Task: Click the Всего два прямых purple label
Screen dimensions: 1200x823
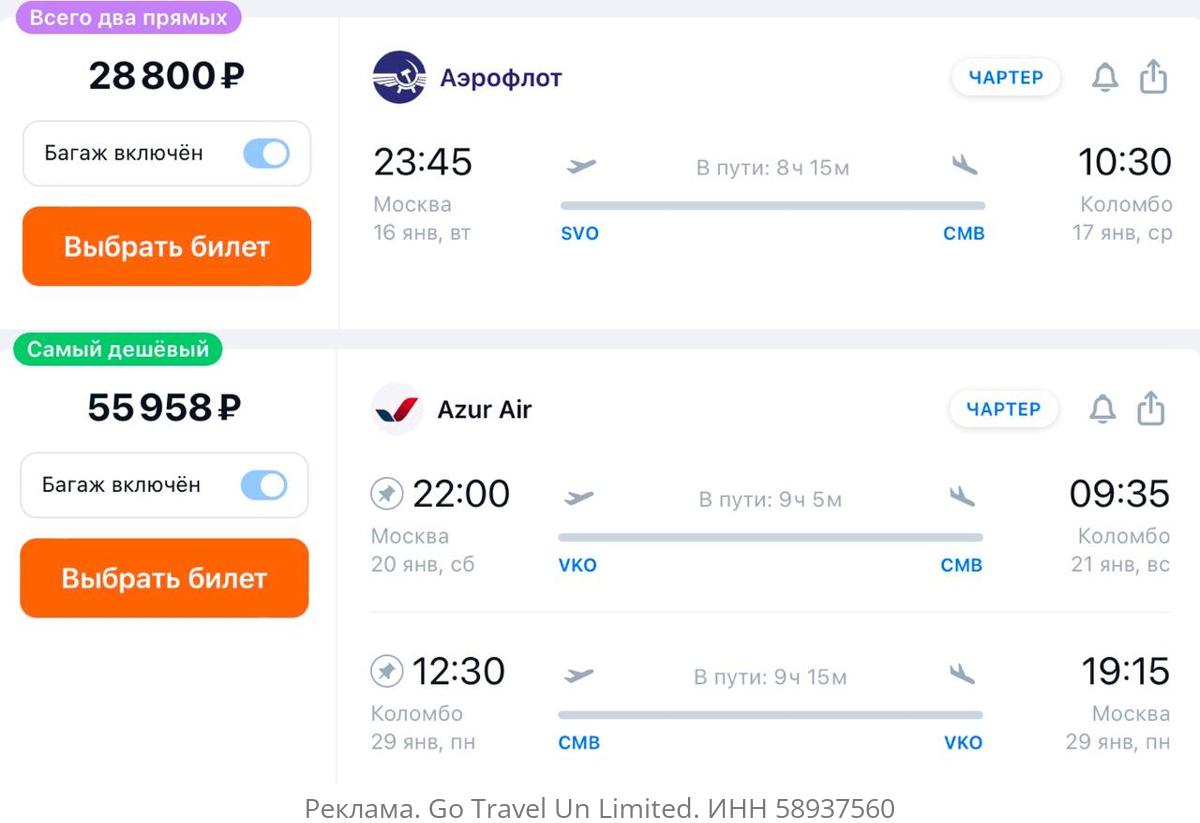Action: (128, 17)
